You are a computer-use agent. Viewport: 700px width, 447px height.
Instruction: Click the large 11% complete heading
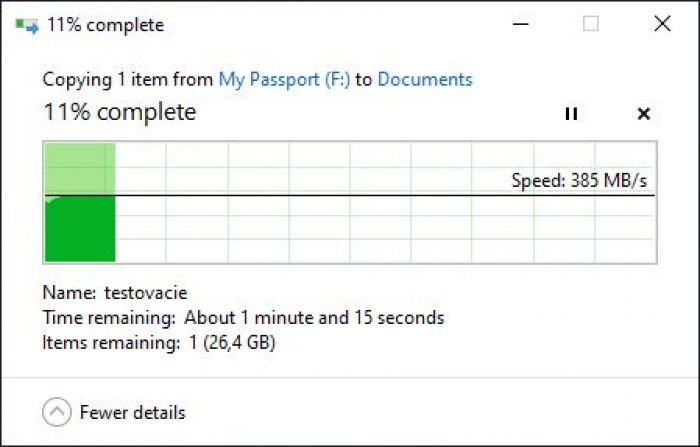(120, 112)
